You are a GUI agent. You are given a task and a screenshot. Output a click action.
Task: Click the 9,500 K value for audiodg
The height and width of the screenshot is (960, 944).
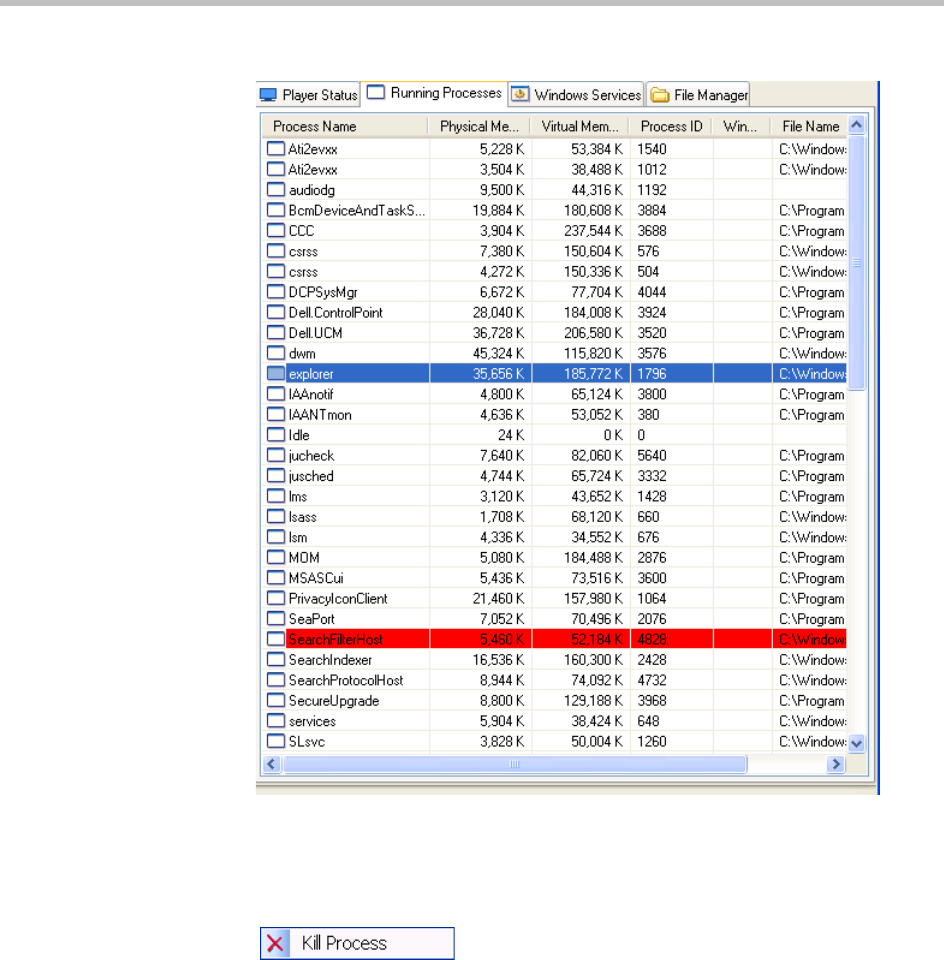[x=502, y=190]
